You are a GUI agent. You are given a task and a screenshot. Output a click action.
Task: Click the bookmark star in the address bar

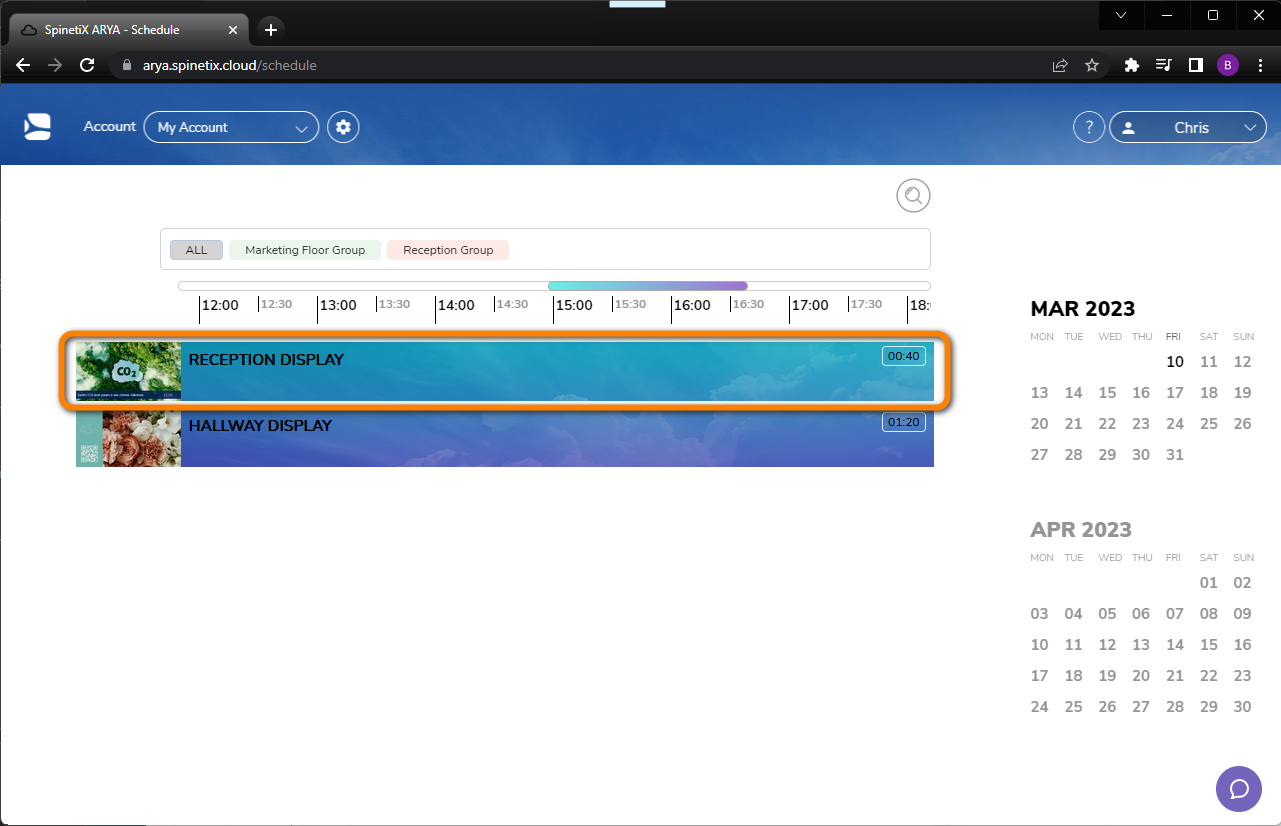coord(1092,64)
